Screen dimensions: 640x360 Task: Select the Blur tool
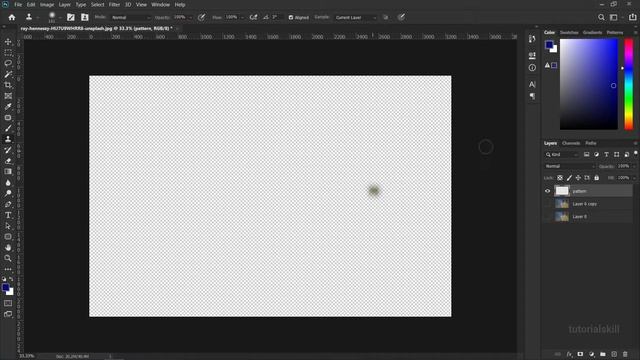pyautogui.click(x=8, y=182)
